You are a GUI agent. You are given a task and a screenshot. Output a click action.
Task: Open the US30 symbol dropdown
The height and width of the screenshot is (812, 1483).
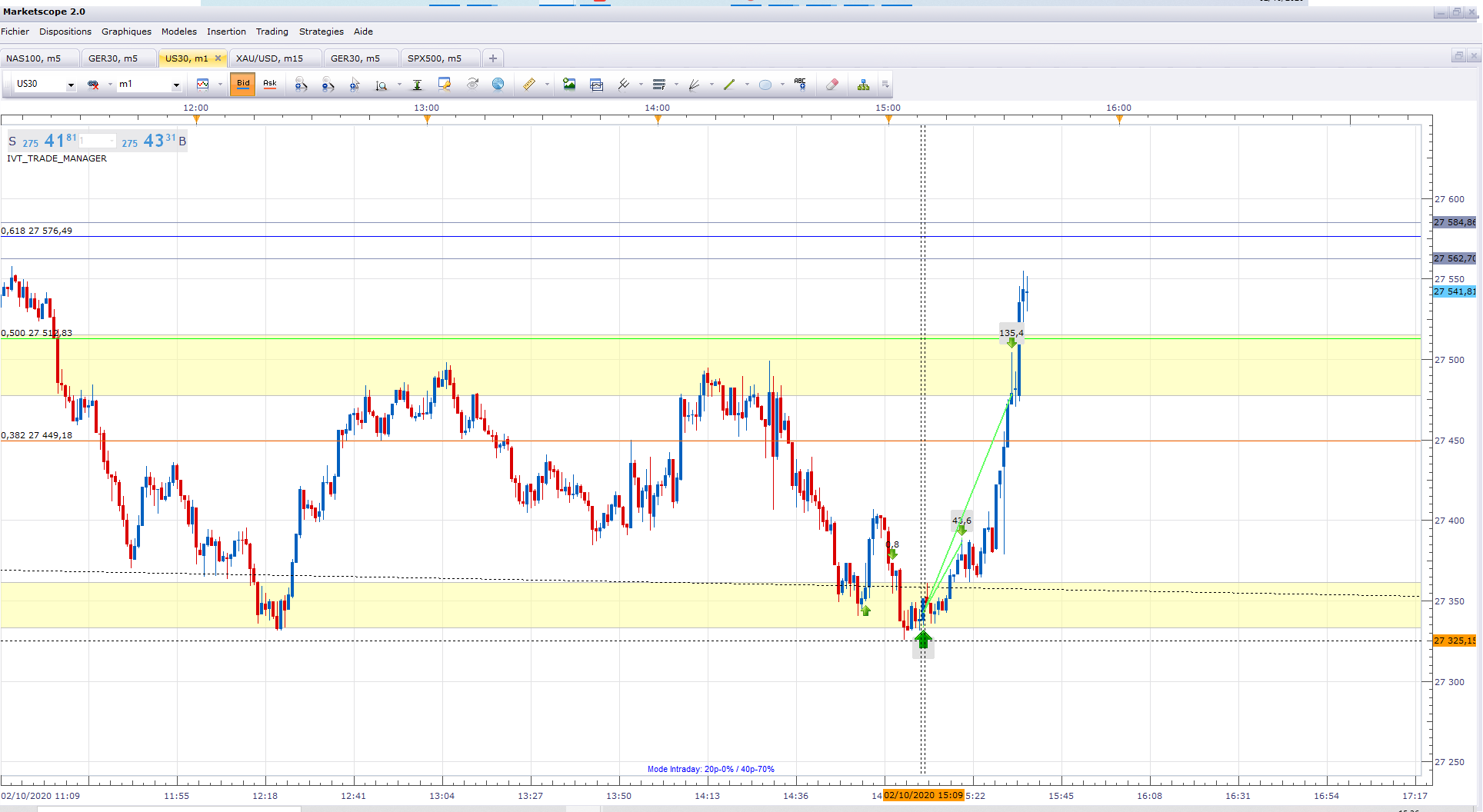point(71,85)
